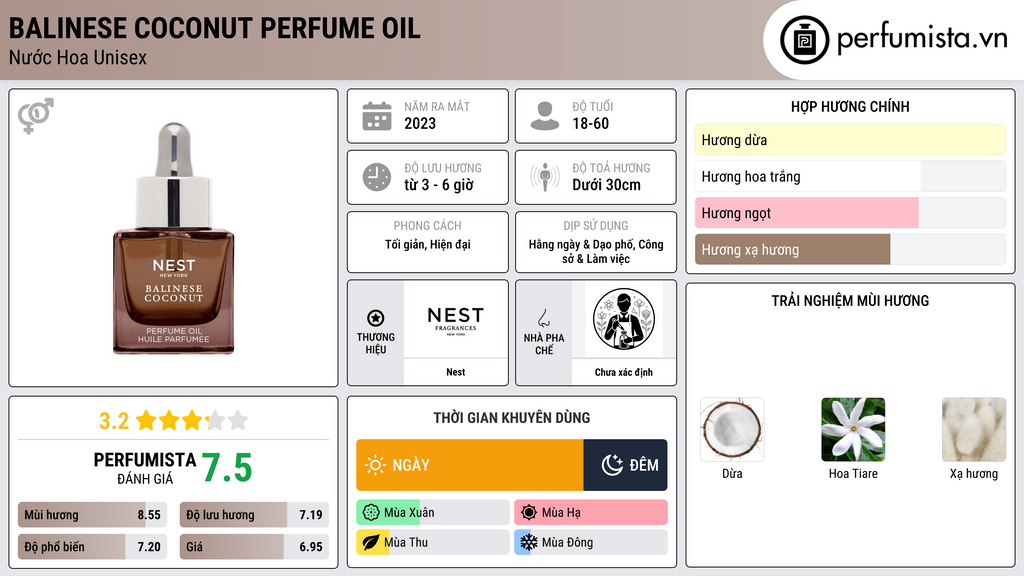
Task: Click the sun icon in the Ngày bar
Action: (375, 465)
